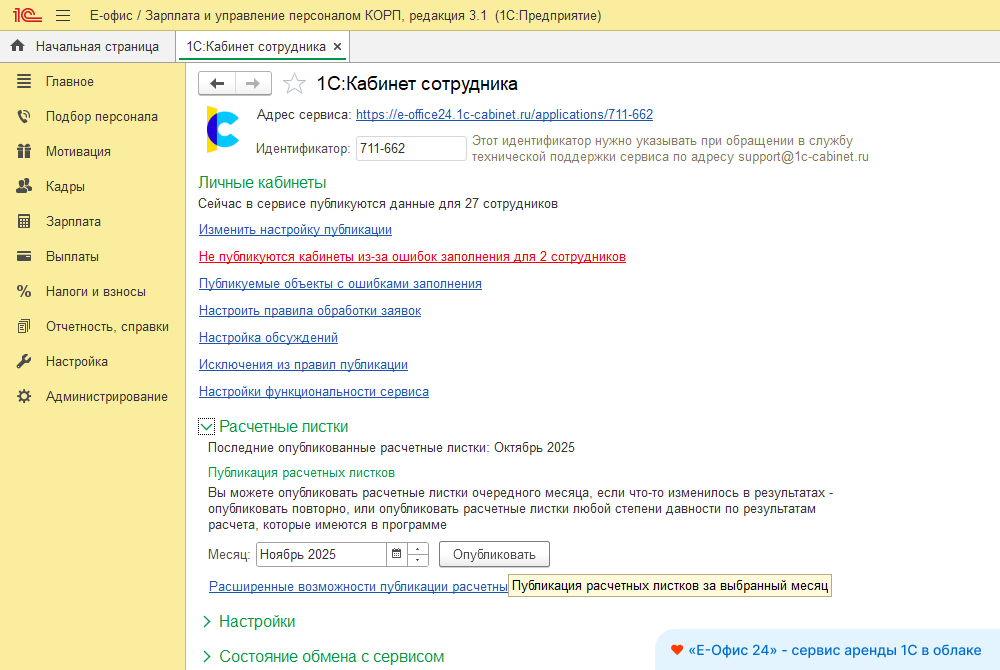
Task: Click the Настройка wrench icon
Action: tap(24, 361)
